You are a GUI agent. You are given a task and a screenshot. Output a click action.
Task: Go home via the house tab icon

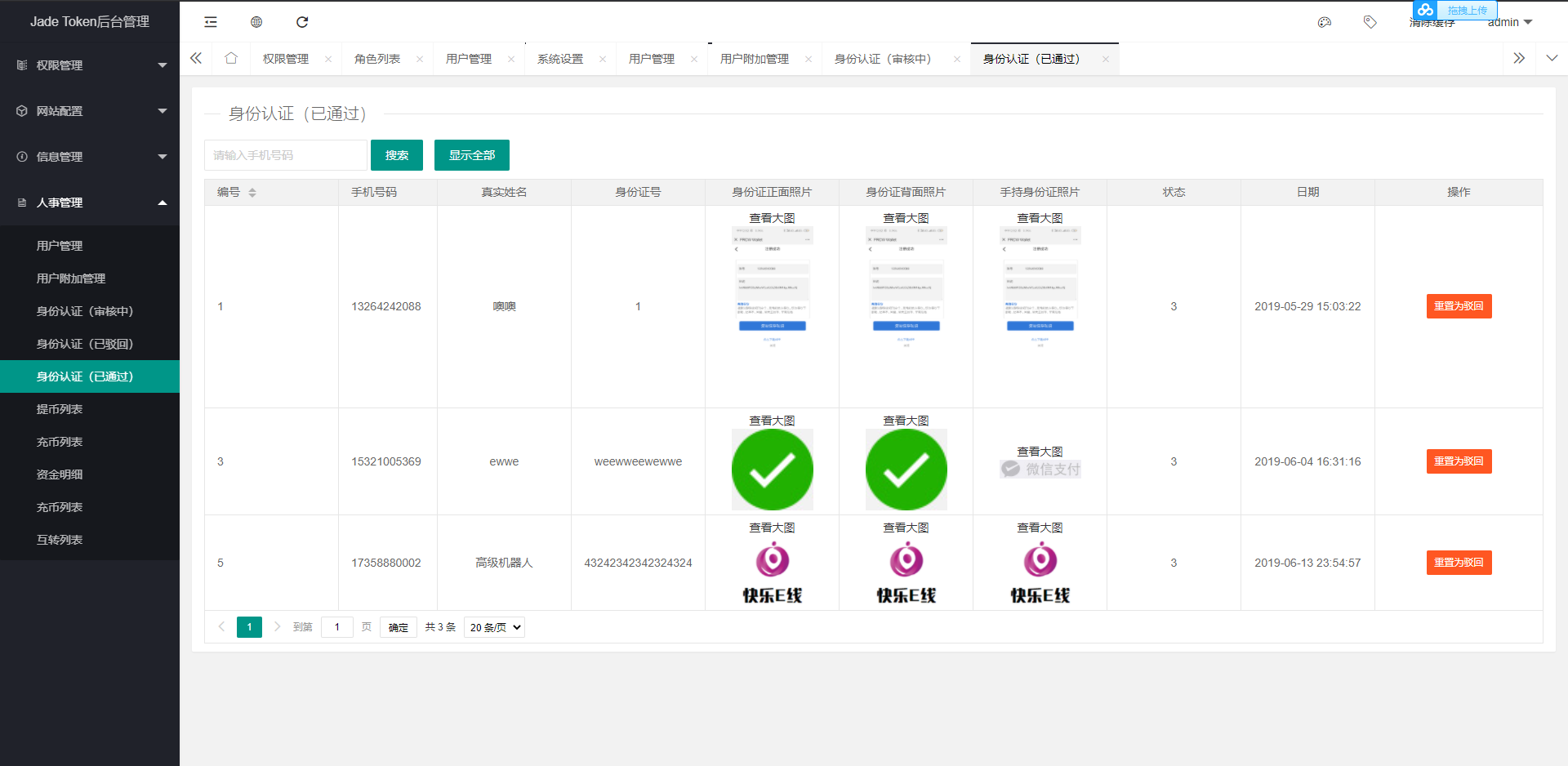click(x=231, y=58)
